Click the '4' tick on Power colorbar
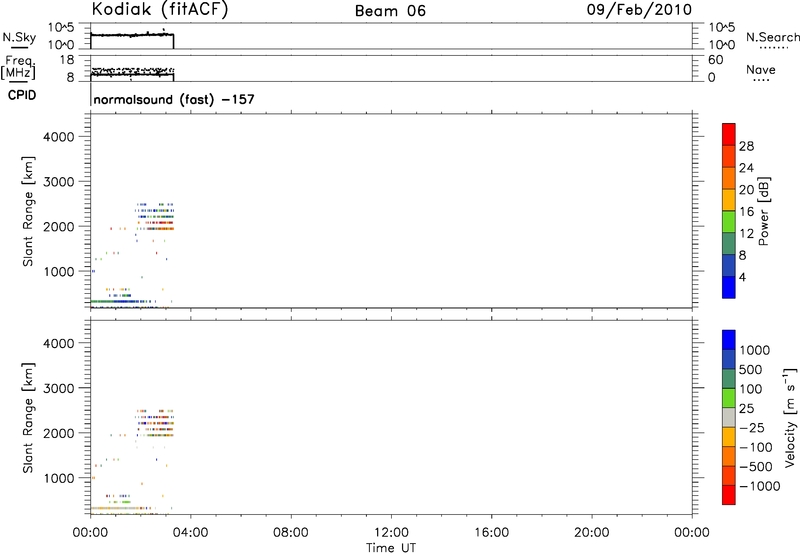Viewport: 800px width, 554px height. tap(742, 277)
